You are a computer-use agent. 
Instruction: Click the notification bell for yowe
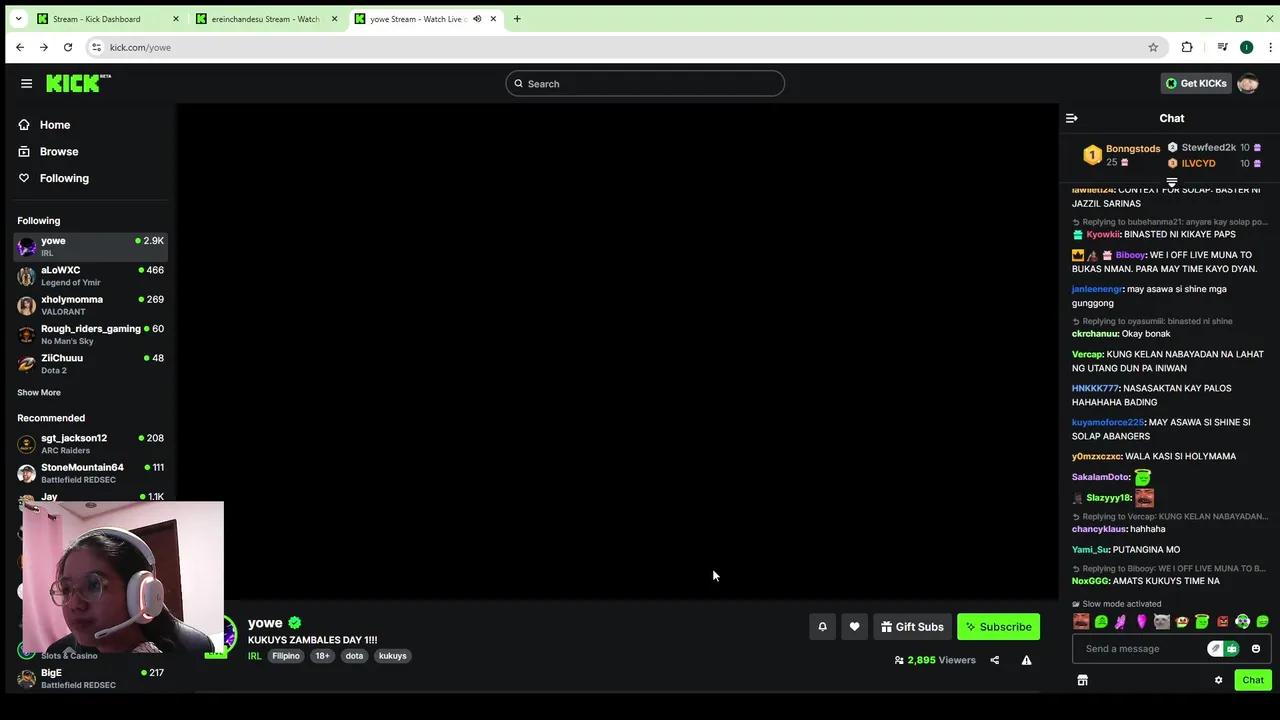coord(823,627)
